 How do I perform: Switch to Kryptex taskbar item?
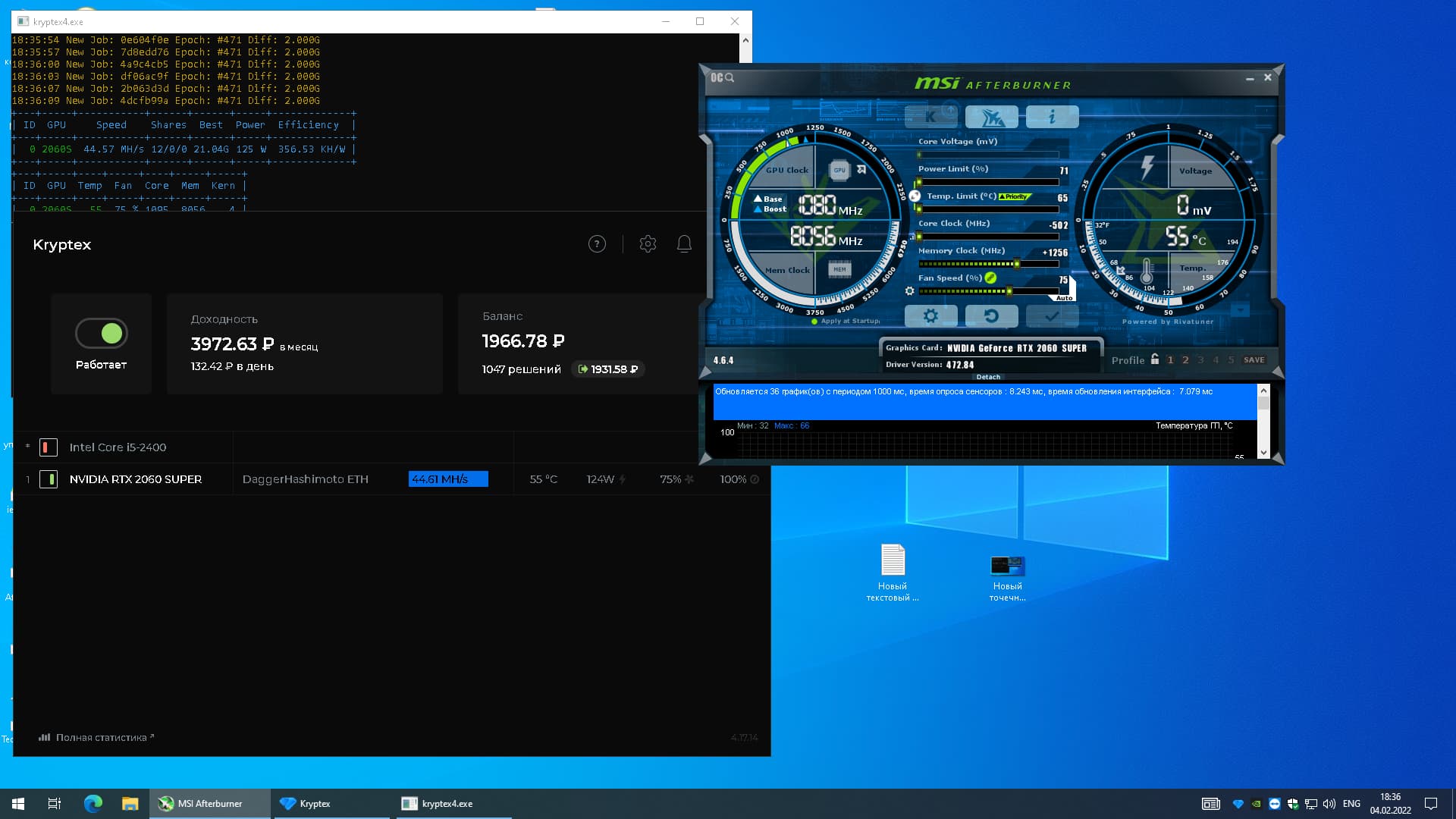[x=331, y=804]
